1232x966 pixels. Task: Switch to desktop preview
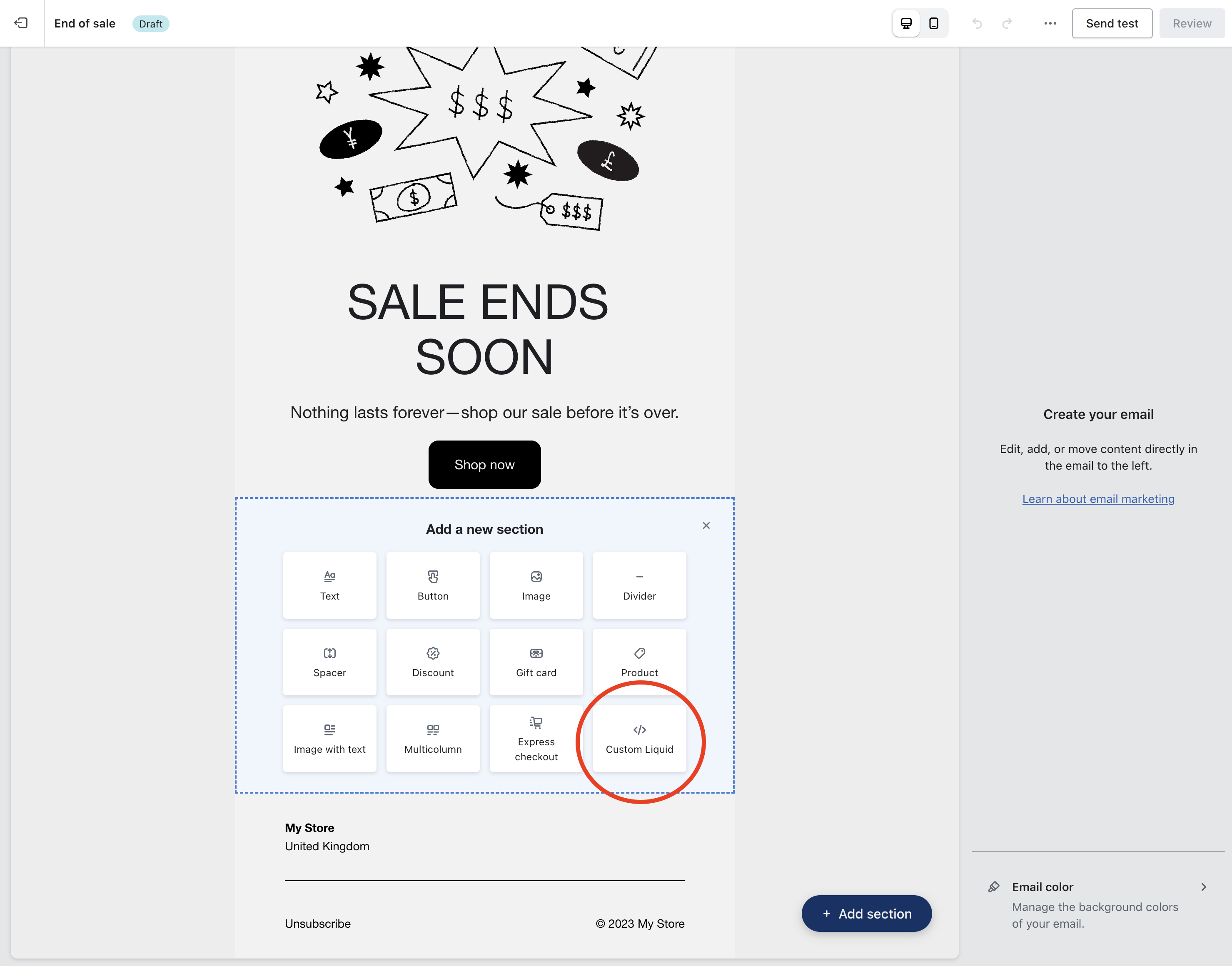point(906,23)
